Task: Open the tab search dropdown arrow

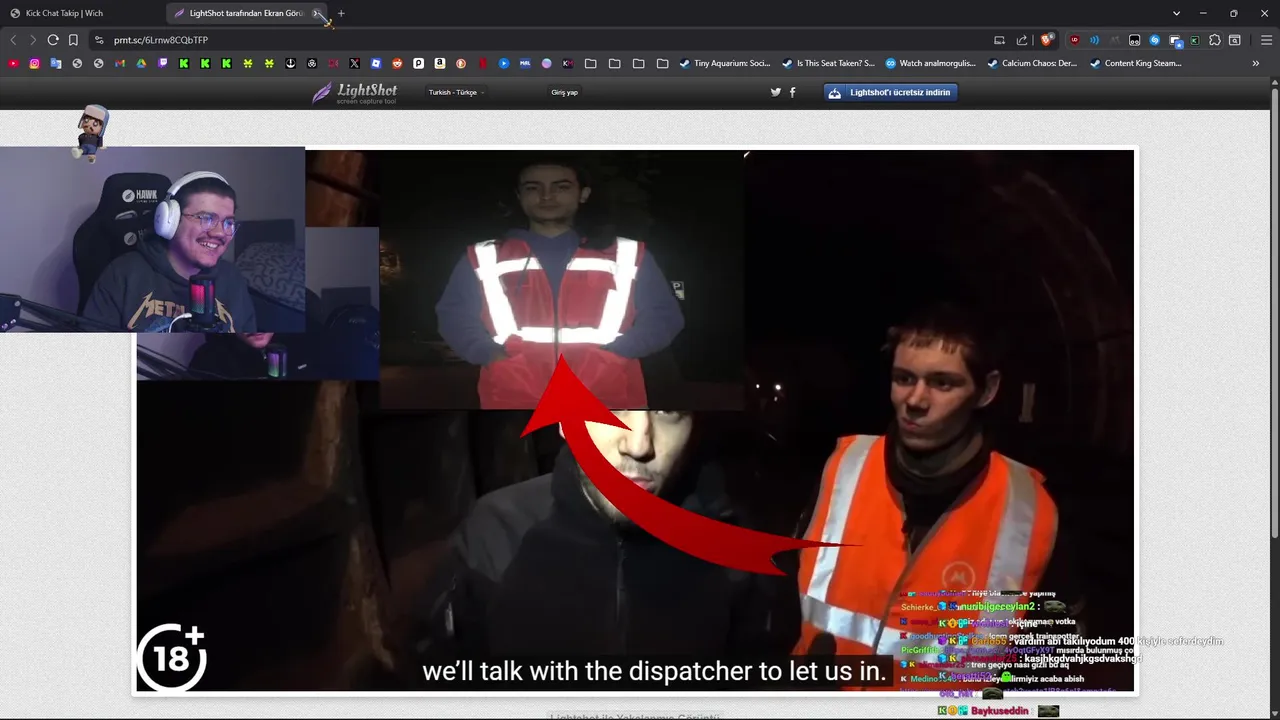Action: pyautogui.click(x=1176, y=13)
